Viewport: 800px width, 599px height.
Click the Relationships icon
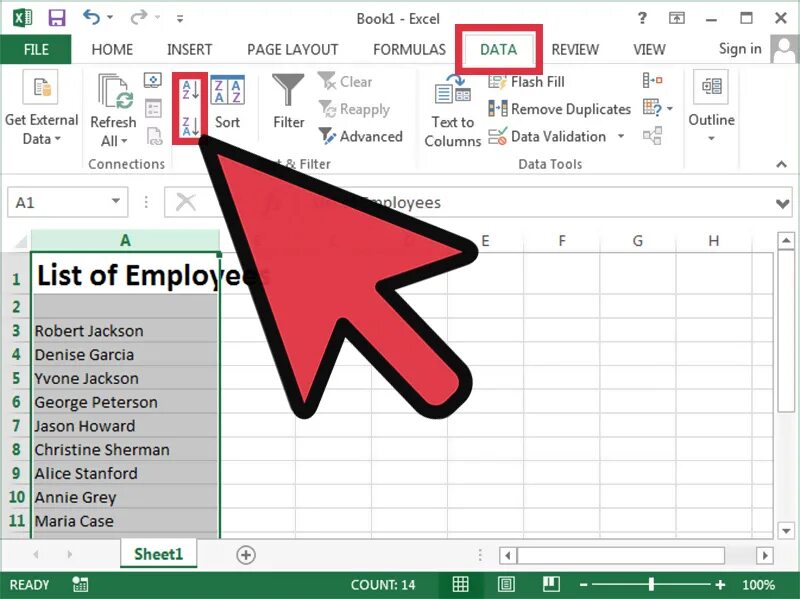click(x=652, y=136)
